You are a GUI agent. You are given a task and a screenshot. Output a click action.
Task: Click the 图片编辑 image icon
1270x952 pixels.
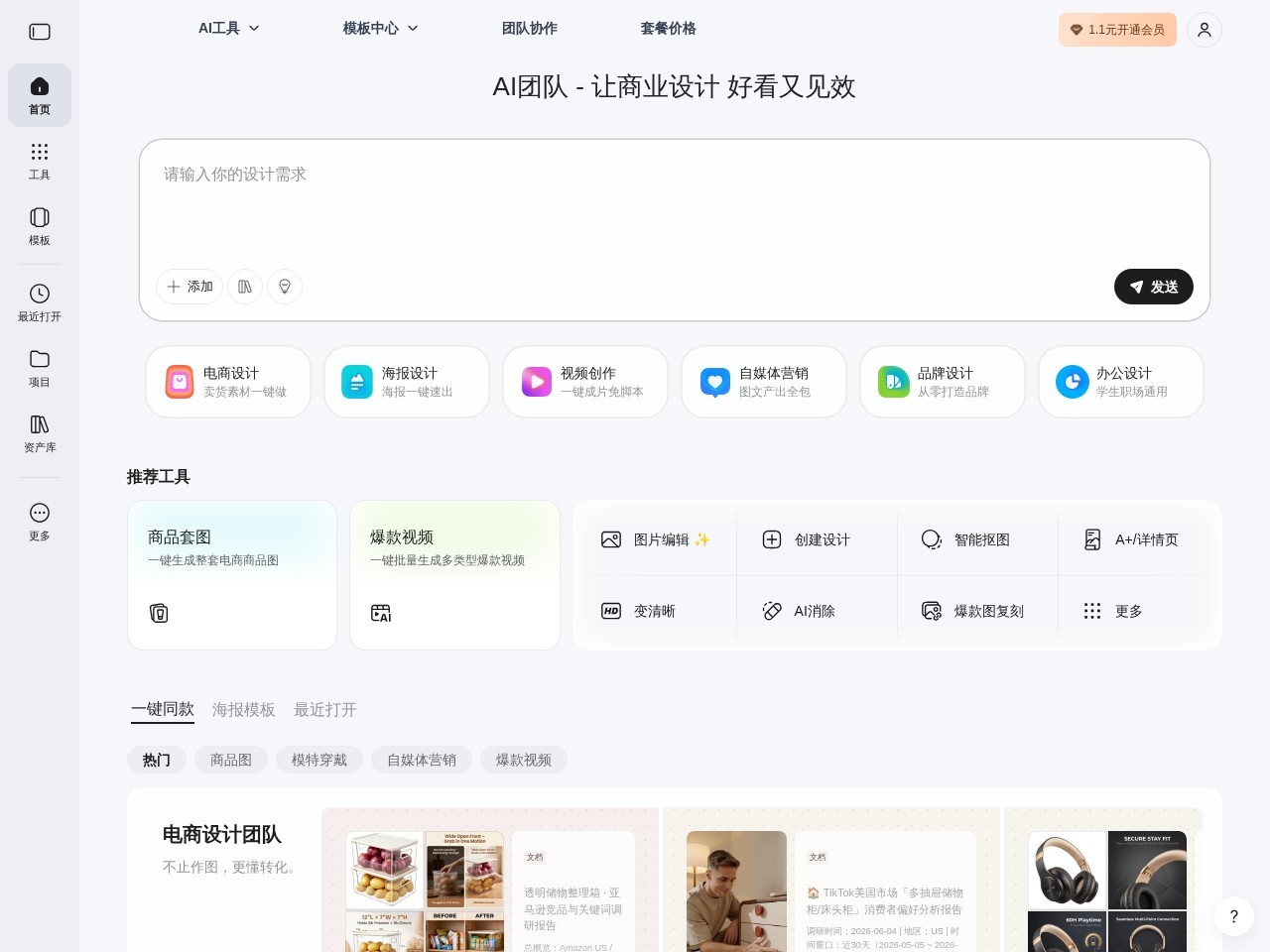coord(611,539)
